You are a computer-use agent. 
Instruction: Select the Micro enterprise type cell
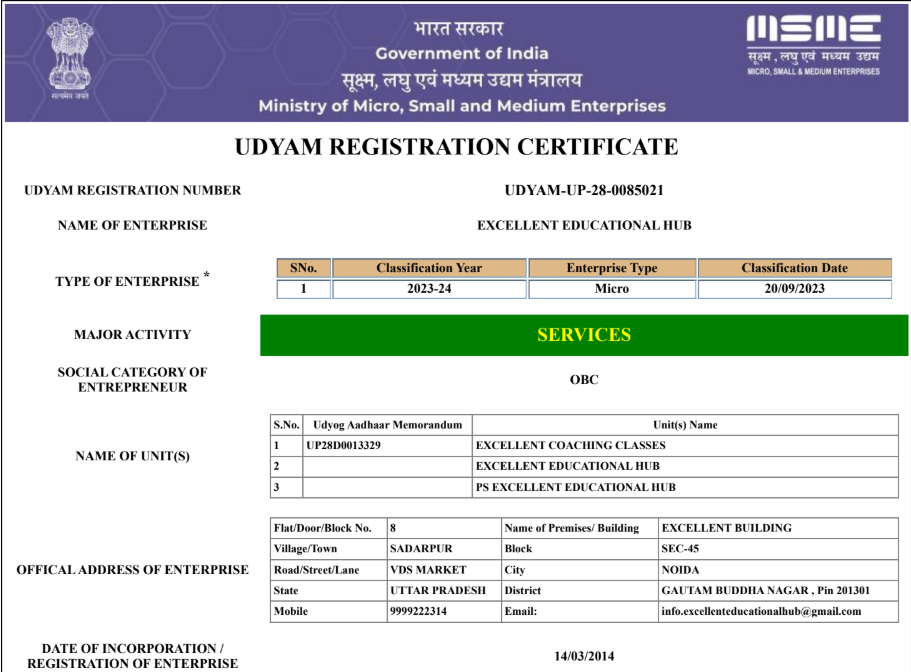pos(612,289)
